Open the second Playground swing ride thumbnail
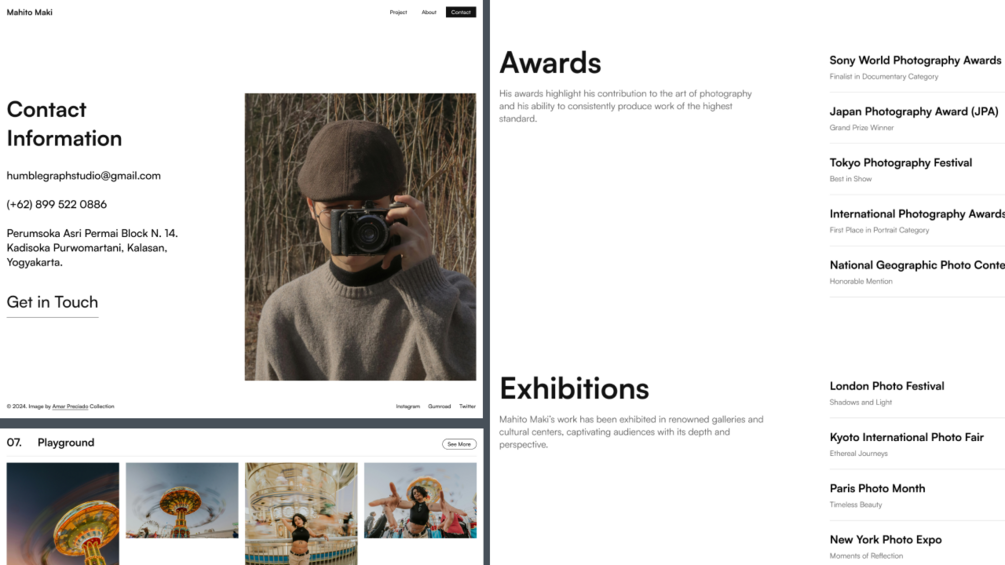The width and height of the screenshot is (1005, 565). [x=182, y=500]
